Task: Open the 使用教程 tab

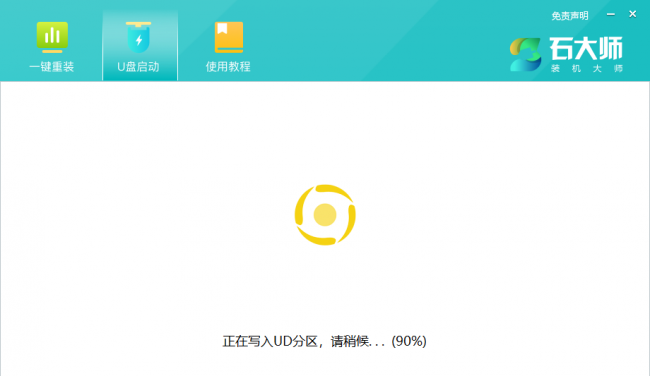Action: tap(228, 46)
